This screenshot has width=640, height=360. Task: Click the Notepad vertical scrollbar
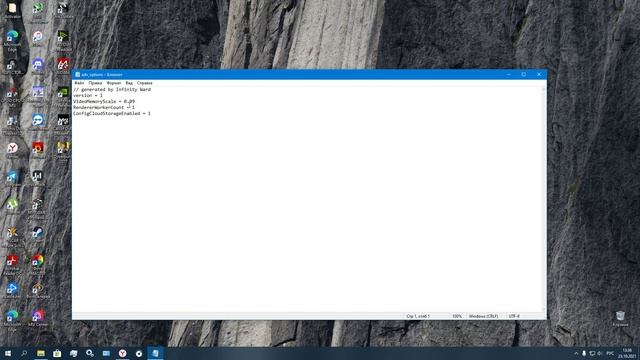(x=544, y=199)
